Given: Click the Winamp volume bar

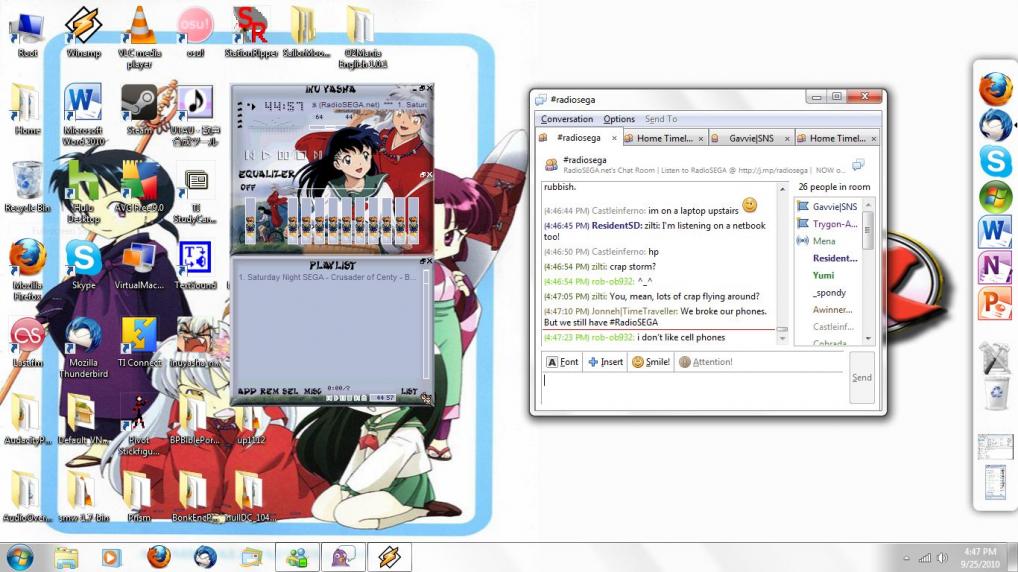Looking at the screenshot, I should point(334,127).
